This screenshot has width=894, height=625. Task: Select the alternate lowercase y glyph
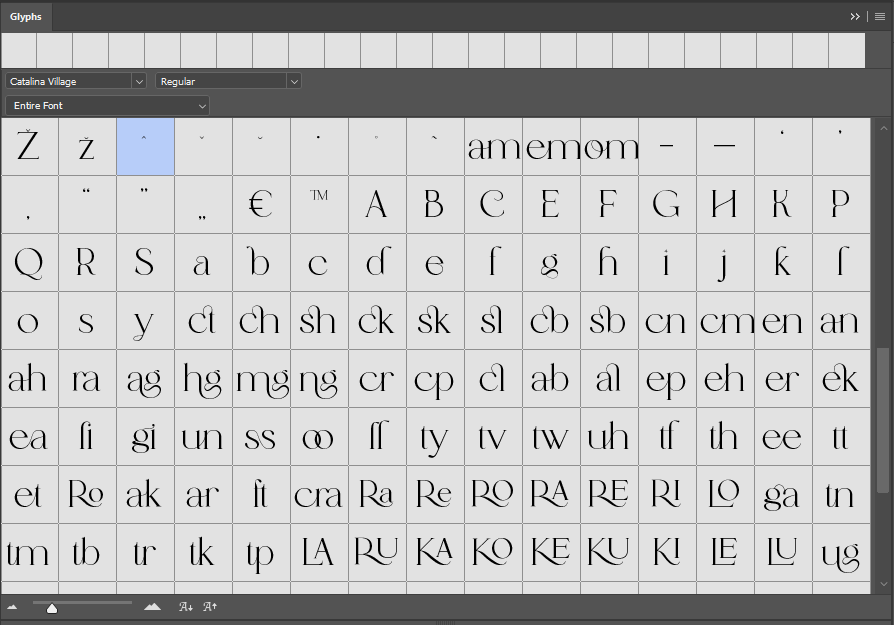point(145,321)
